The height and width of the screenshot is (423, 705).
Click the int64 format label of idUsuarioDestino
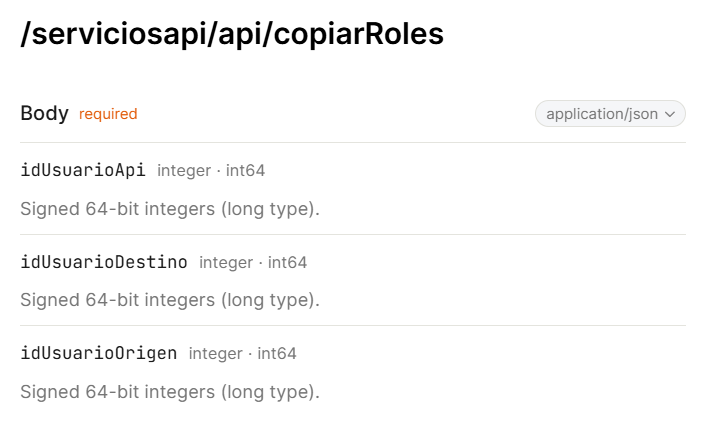click(x=287, y=263)
